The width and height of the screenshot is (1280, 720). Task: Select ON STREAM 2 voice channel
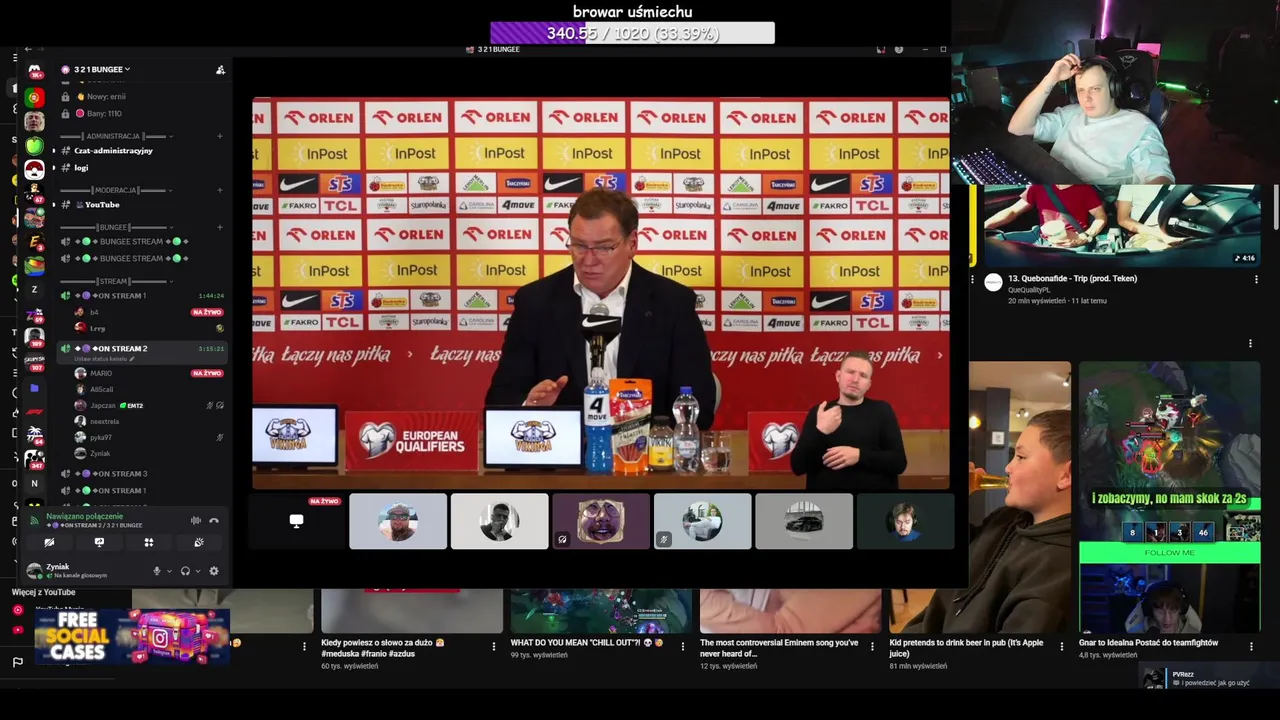[x=142, y=349]
